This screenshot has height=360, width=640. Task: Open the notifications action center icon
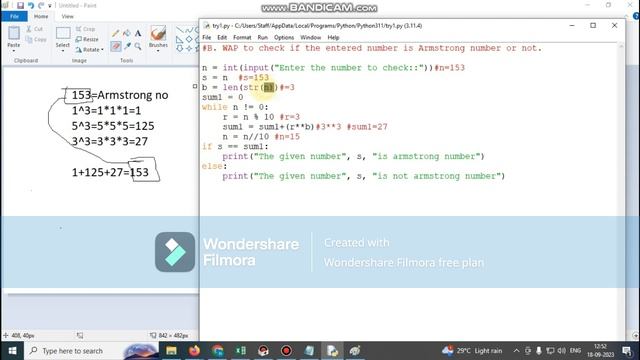tap(627, 351)
